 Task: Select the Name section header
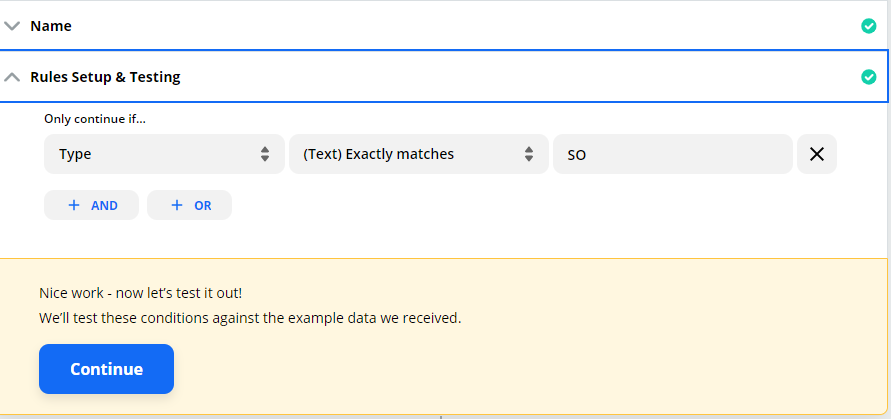click(x=443, y=26)
